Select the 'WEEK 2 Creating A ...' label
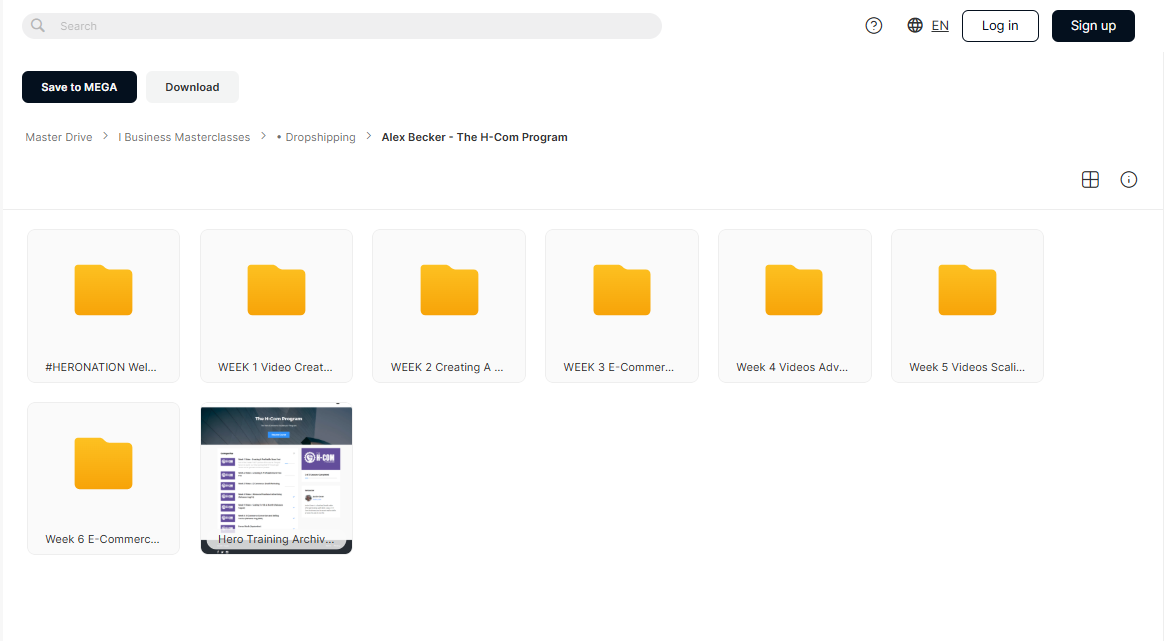The width and height of the screenshot is (1164, 641). click(447, 367)
